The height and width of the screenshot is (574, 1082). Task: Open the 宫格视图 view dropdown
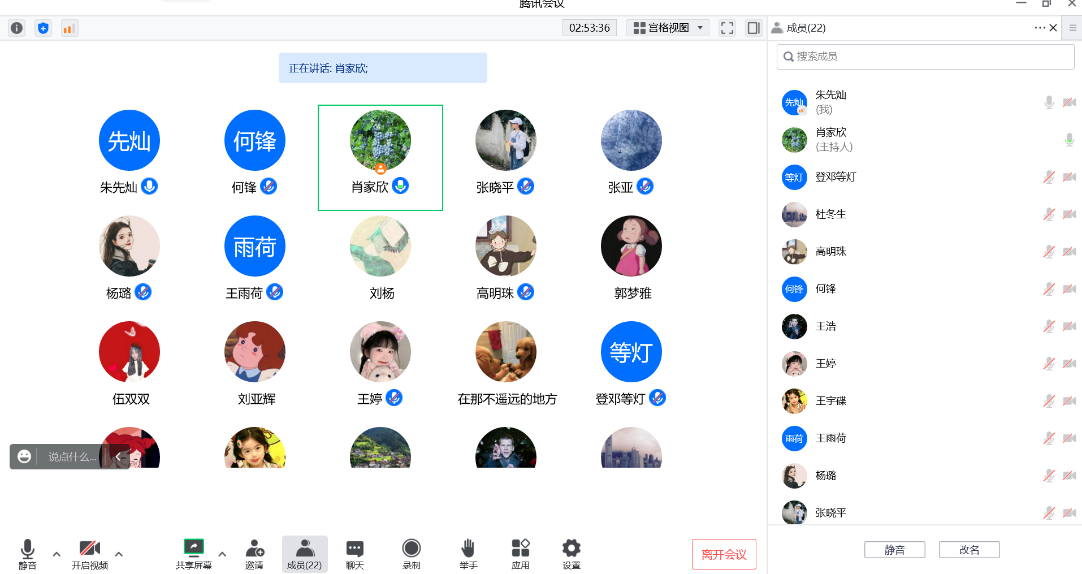667,28
